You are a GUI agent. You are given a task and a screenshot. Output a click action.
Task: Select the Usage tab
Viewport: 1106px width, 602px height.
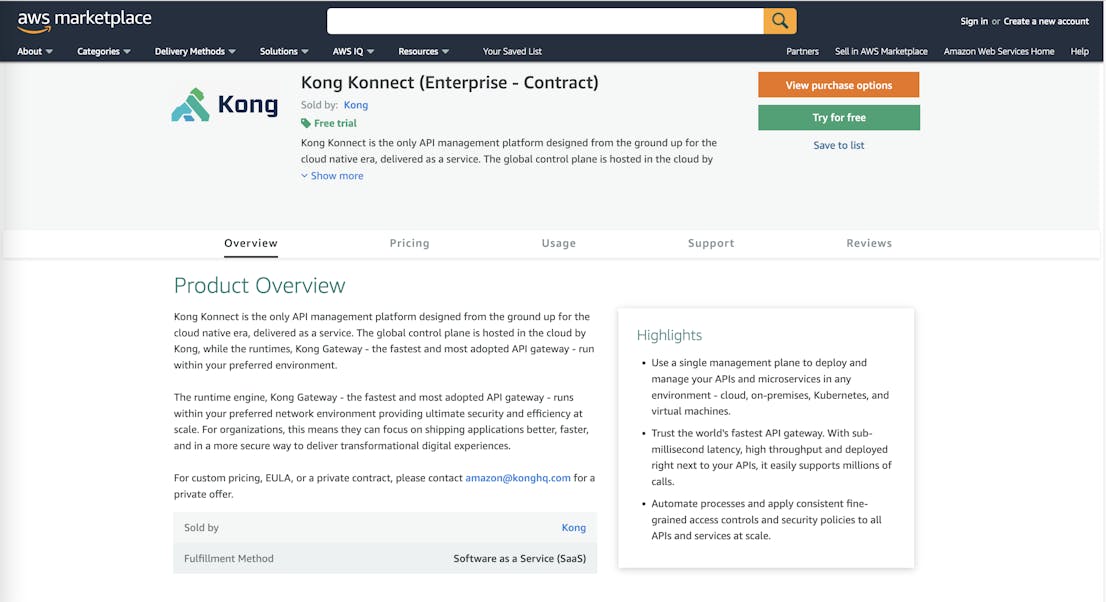(558, 243)
